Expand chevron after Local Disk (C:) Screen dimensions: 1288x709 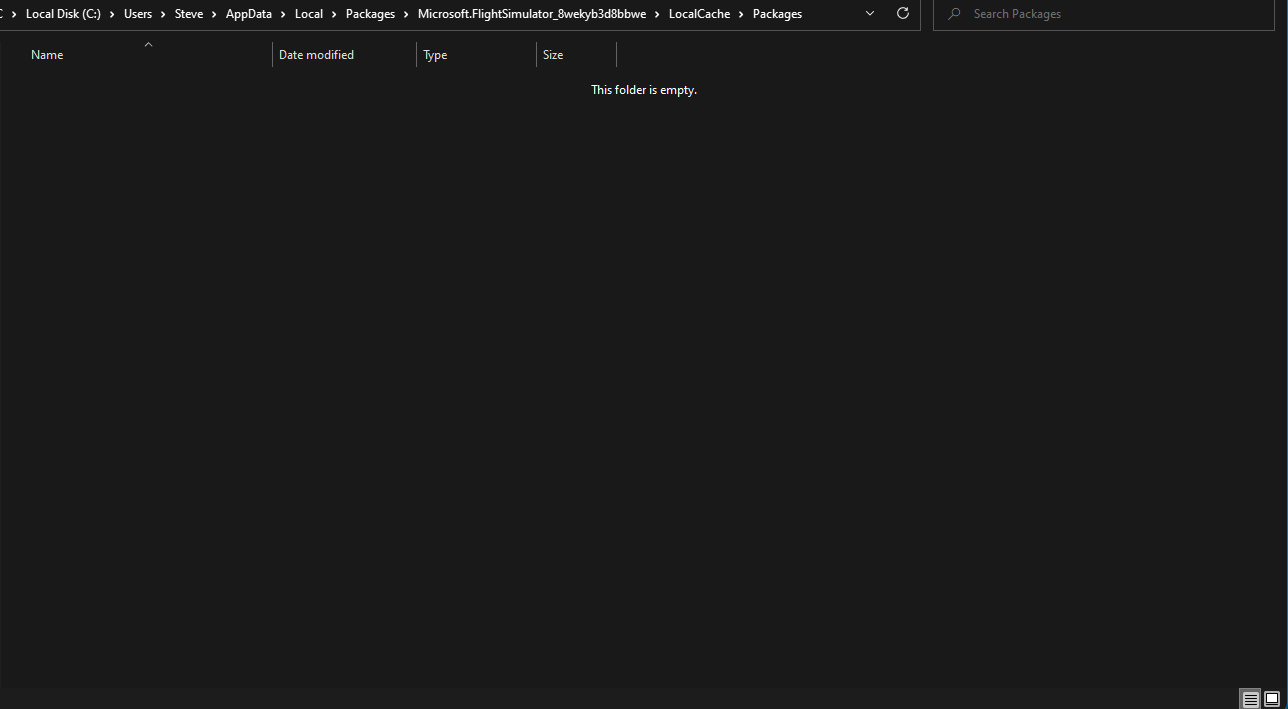(x=113, y=14)
